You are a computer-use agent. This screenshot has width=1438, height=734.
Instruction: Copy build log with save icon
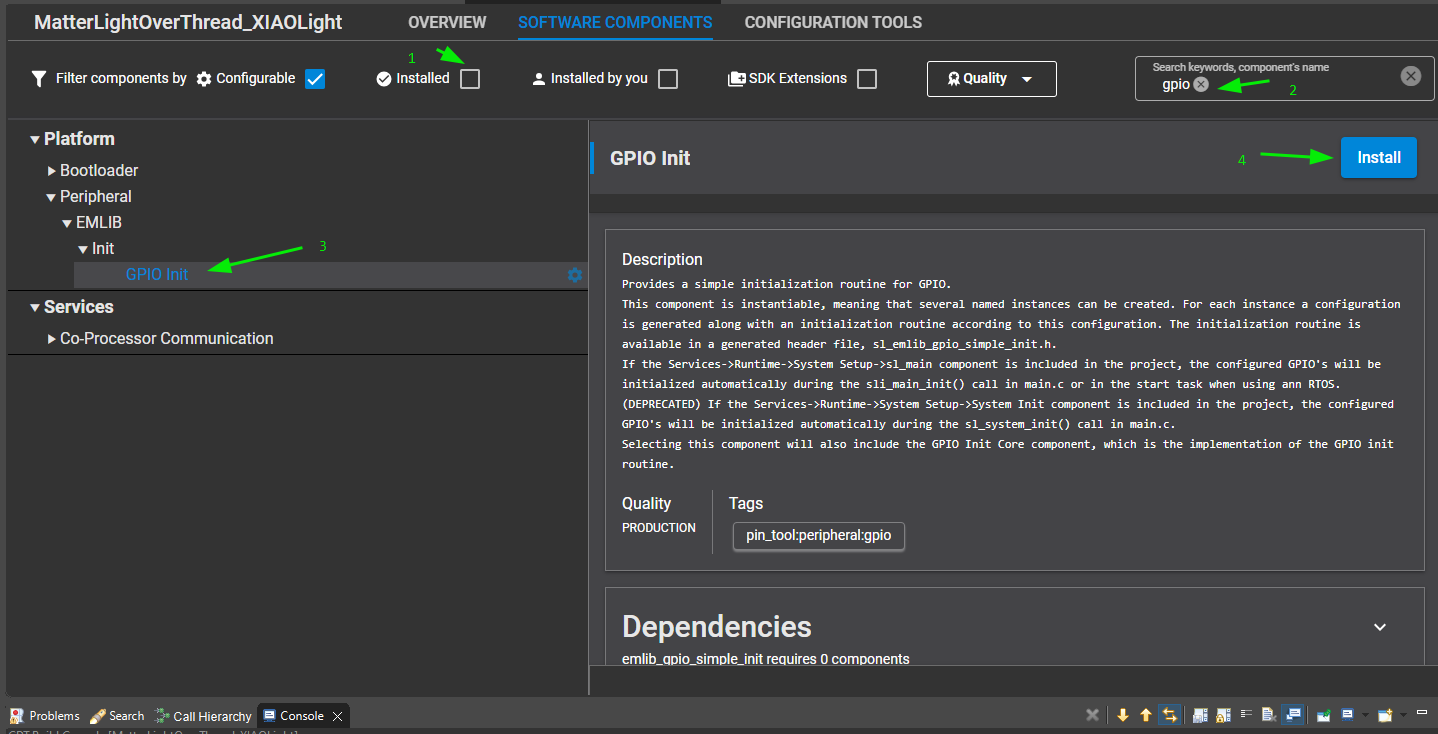(x=1200, y=715)
